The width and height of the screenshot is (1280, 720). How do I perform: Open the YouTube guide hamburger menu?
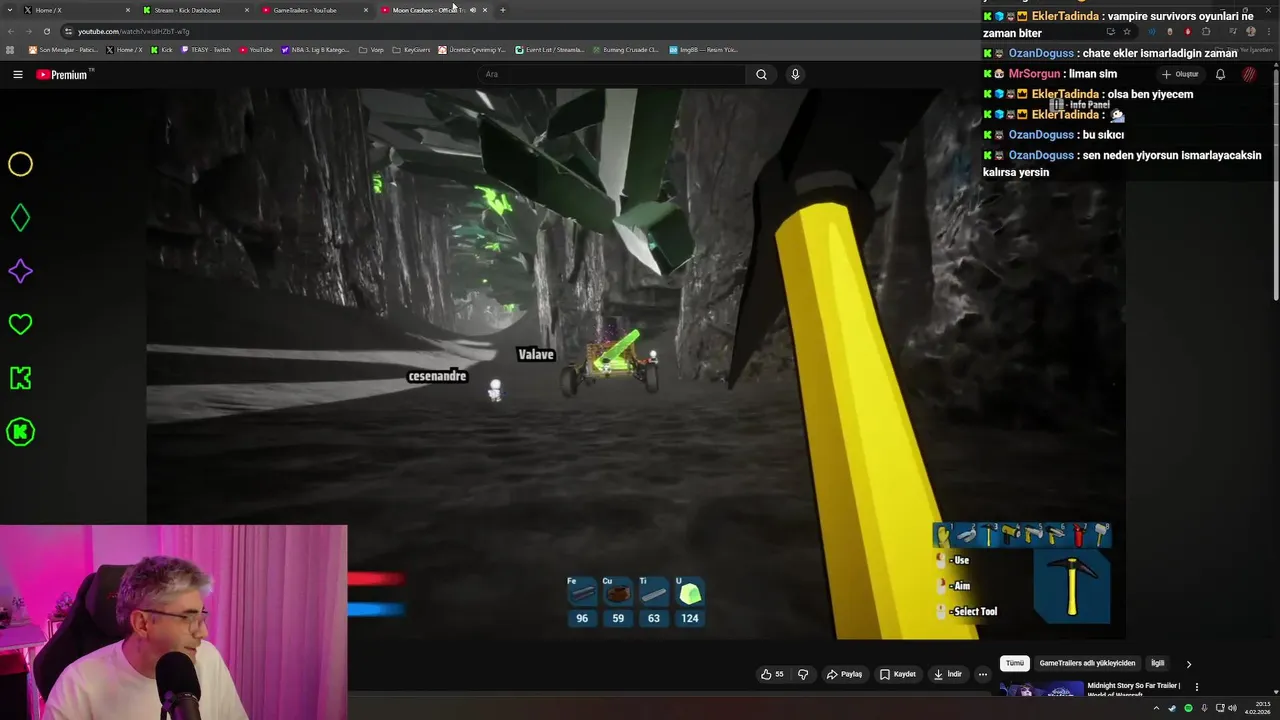click(17, 75)
